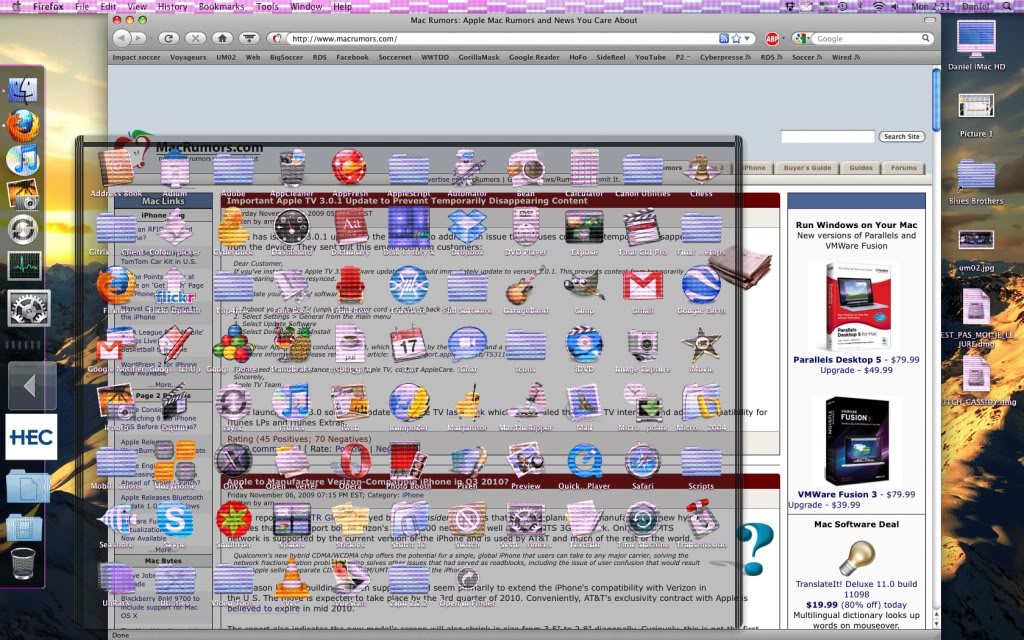
Task: Click the Firefox back button
Action: click(122, 39)
